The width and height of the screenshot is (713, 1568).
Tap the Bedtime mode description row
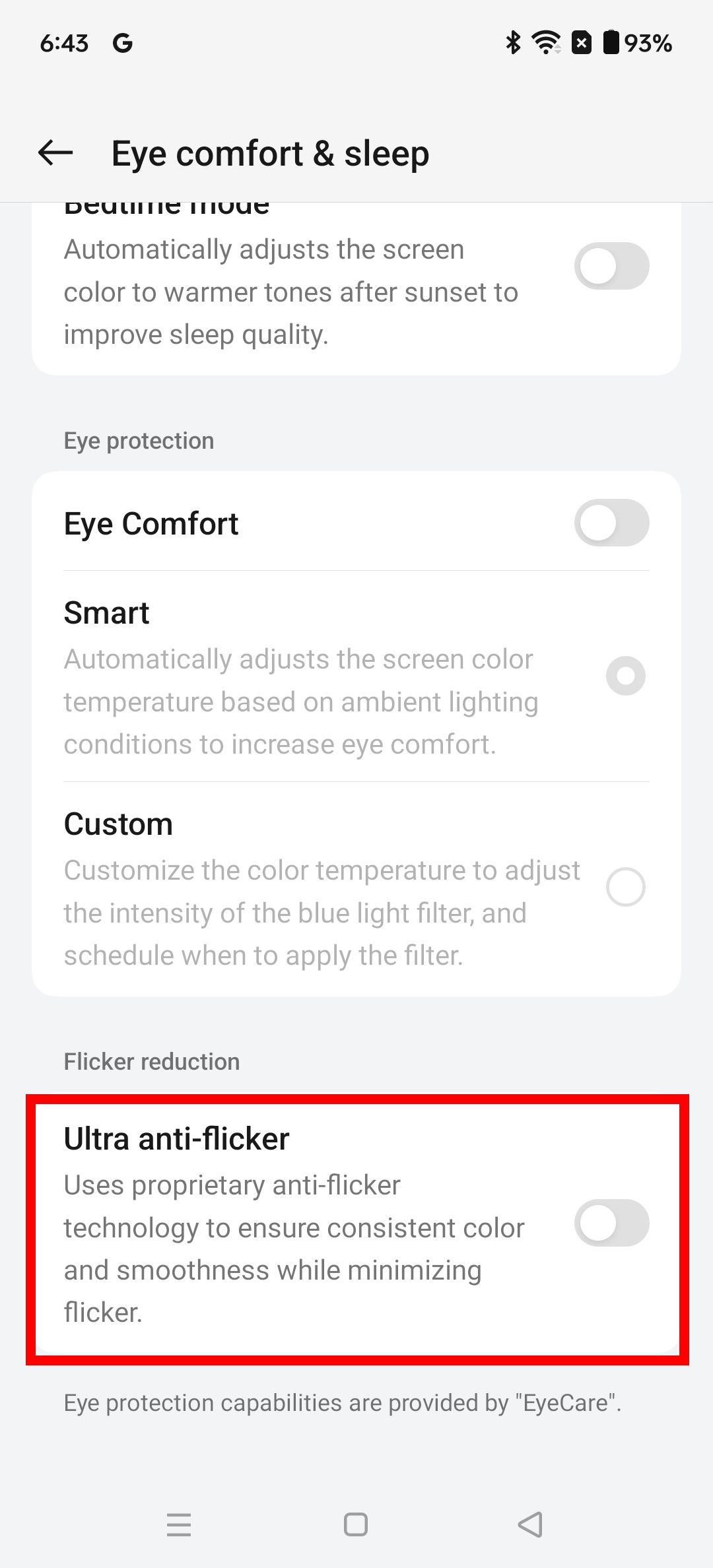pyautogui.click(x=290, y=291)
